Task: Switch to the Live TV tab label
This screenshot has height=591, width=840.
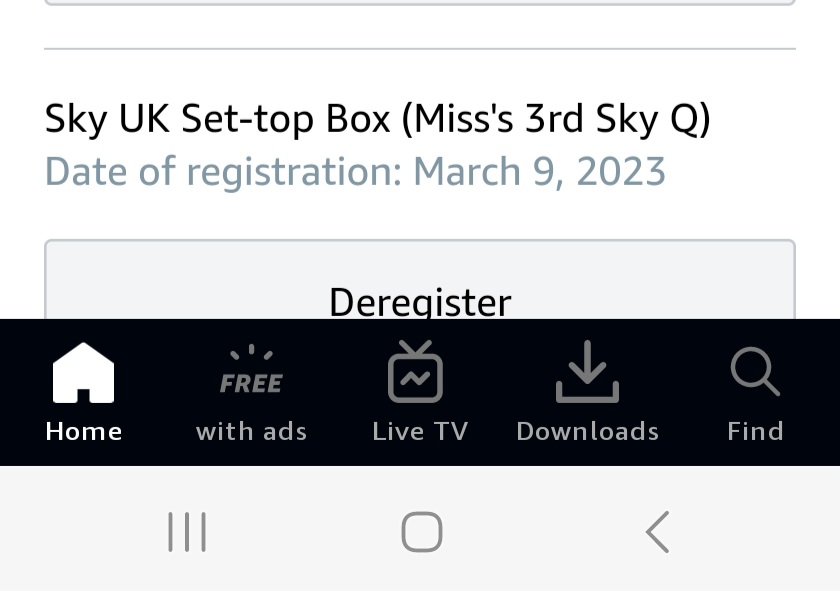Action: (420, 431)
